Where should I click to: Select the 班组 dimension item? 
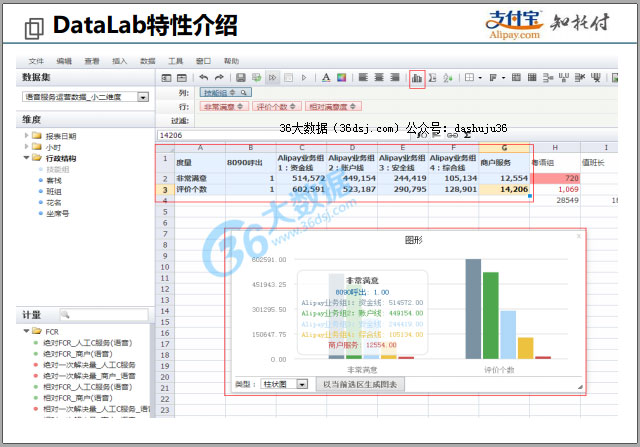tap(53, 191)
